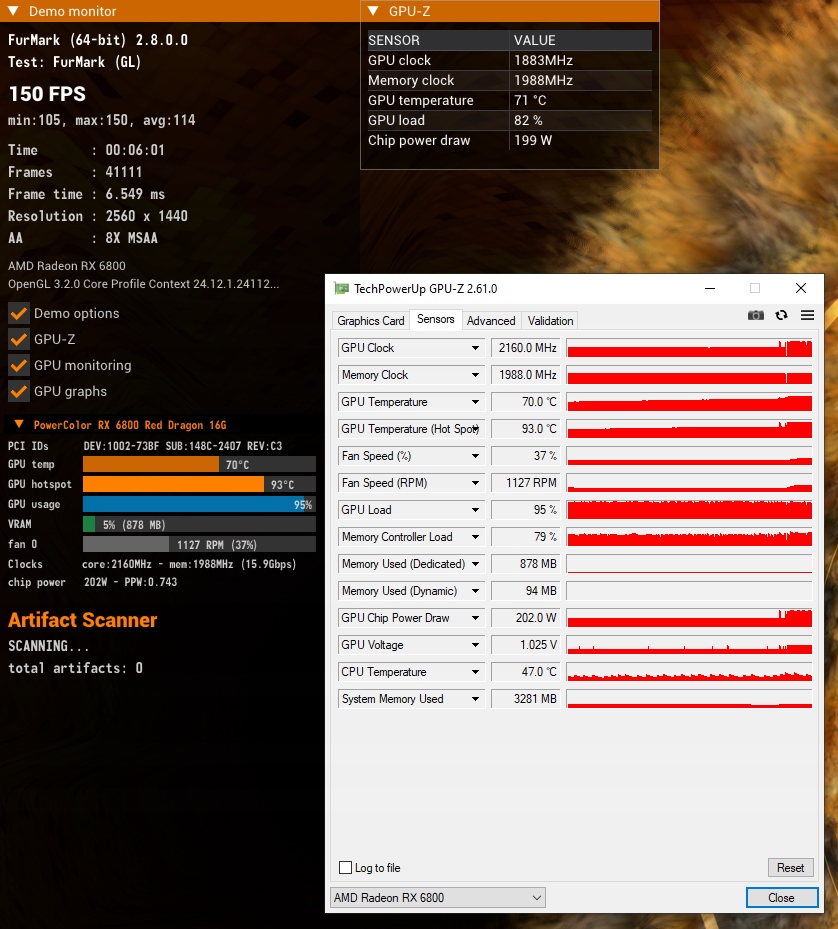The image size is (838, 929).
Task: Open the GPU Temperature sensor dropdown arrow
Action: pyautogui.click(x=475, y=402)
